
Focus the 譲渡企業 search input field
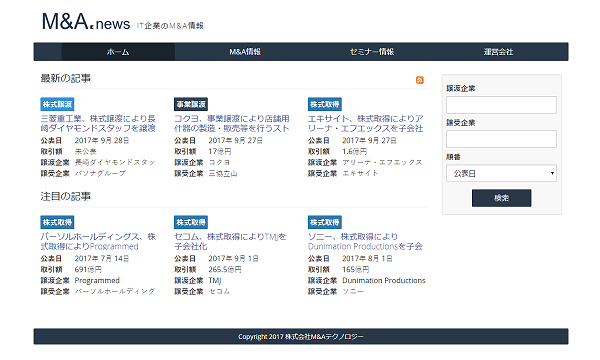pos(501,105)
